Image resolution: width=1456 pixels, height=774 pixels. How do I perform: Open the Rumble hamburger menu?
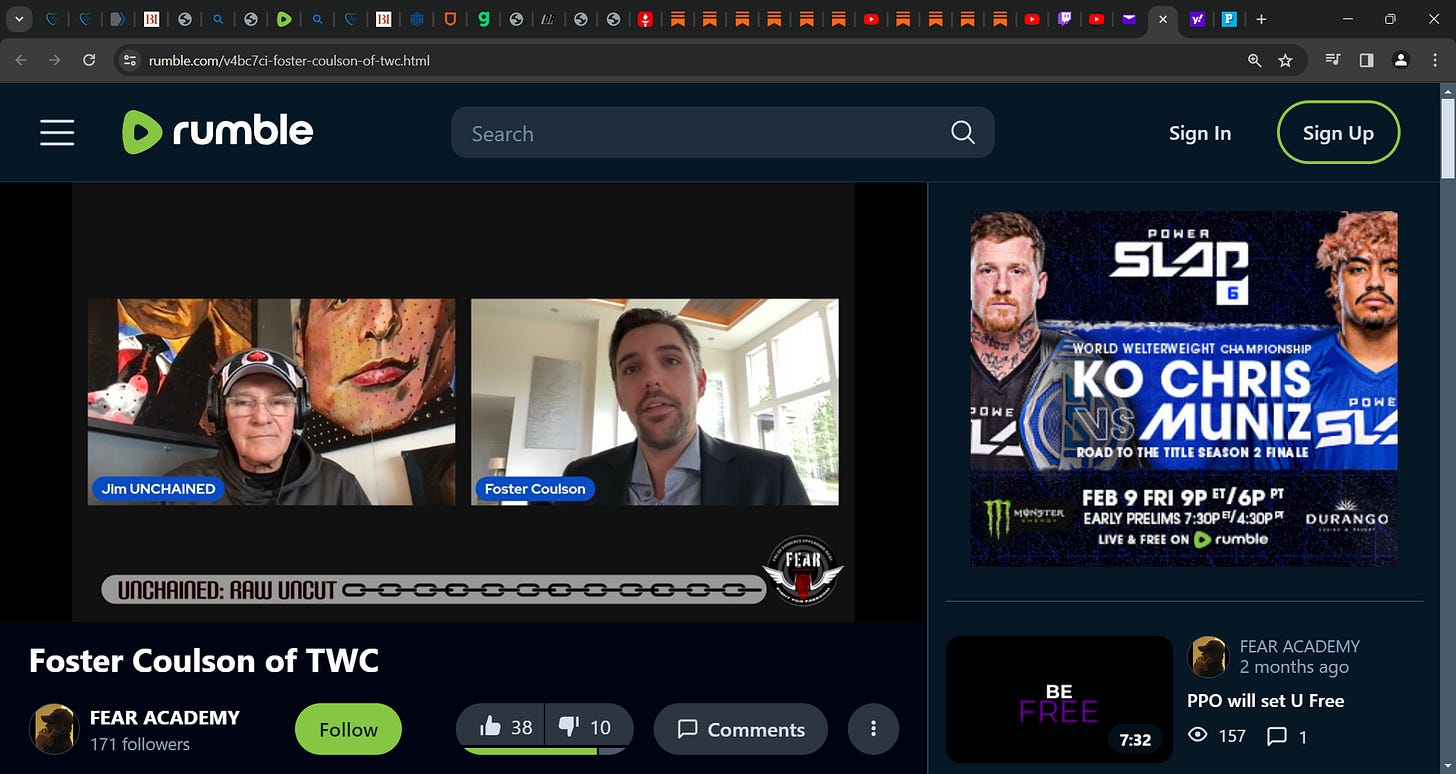click(57, 132)
